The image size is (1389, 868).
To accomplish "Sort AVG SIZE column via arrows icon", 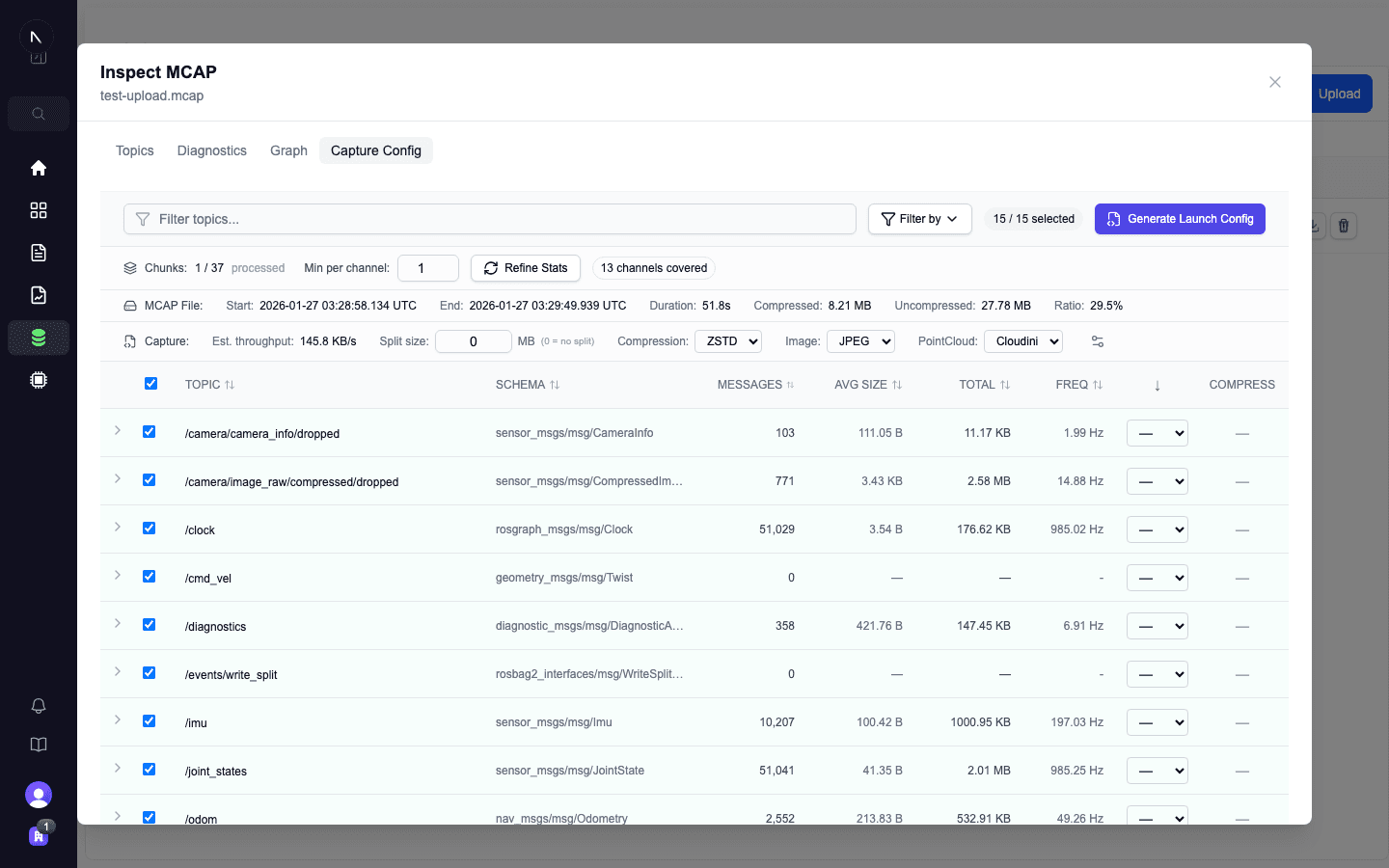I will click(897, 385).
